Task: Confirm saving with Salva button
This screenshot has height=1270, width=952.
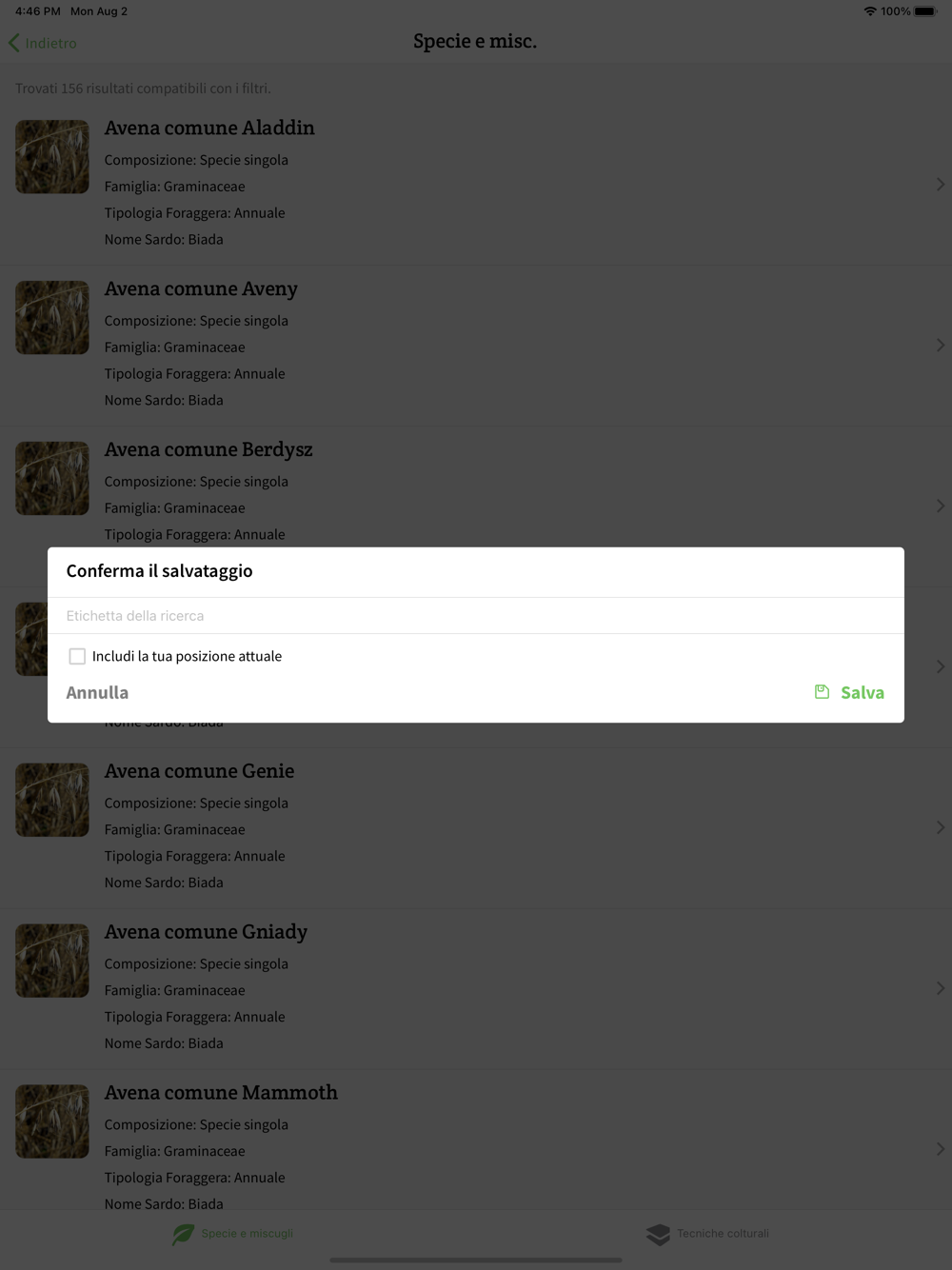Action: (849, 692)
